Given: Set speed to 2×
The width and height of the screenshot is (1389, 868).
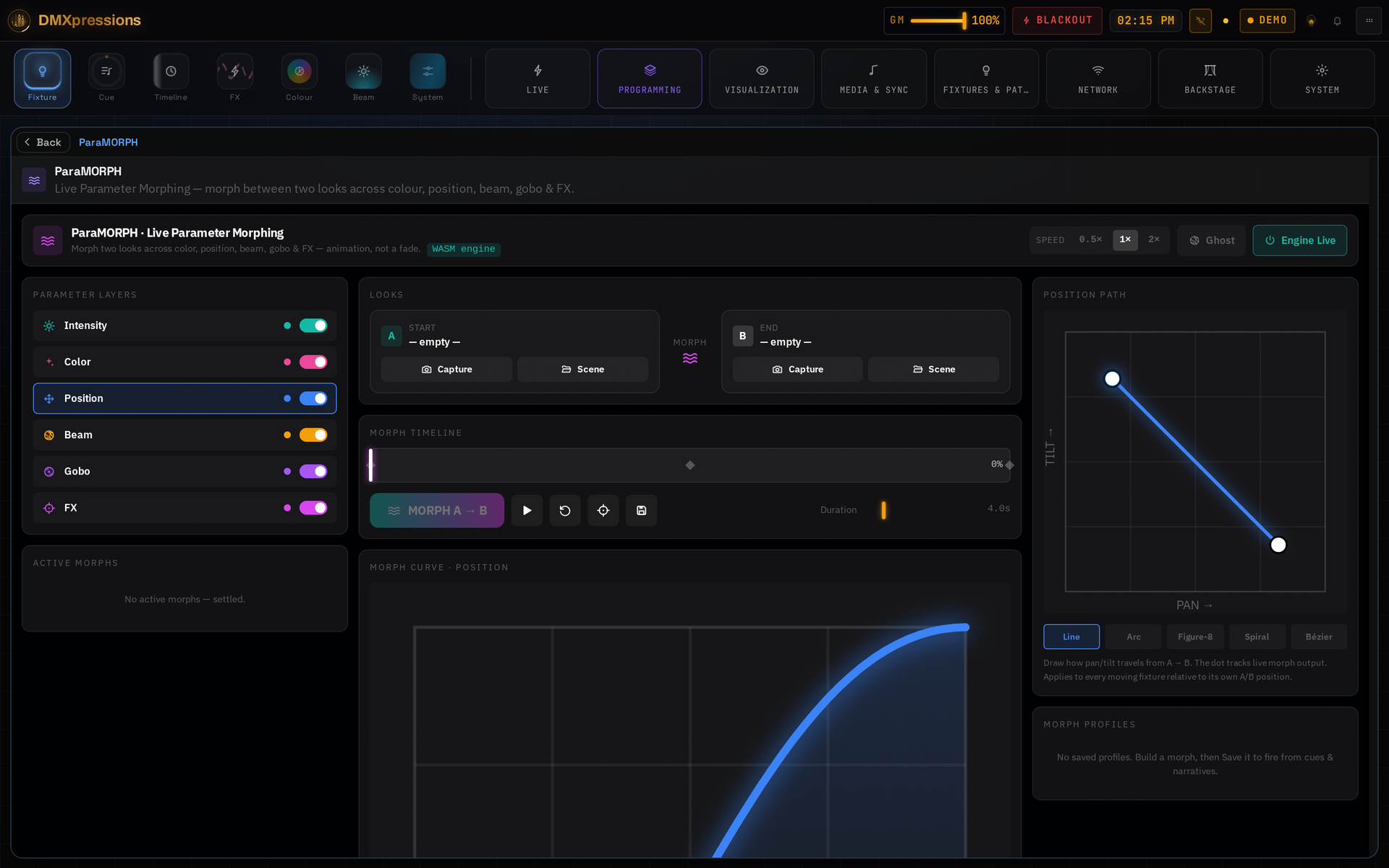Looking at the screenshot, I should tap(1154, 239).
